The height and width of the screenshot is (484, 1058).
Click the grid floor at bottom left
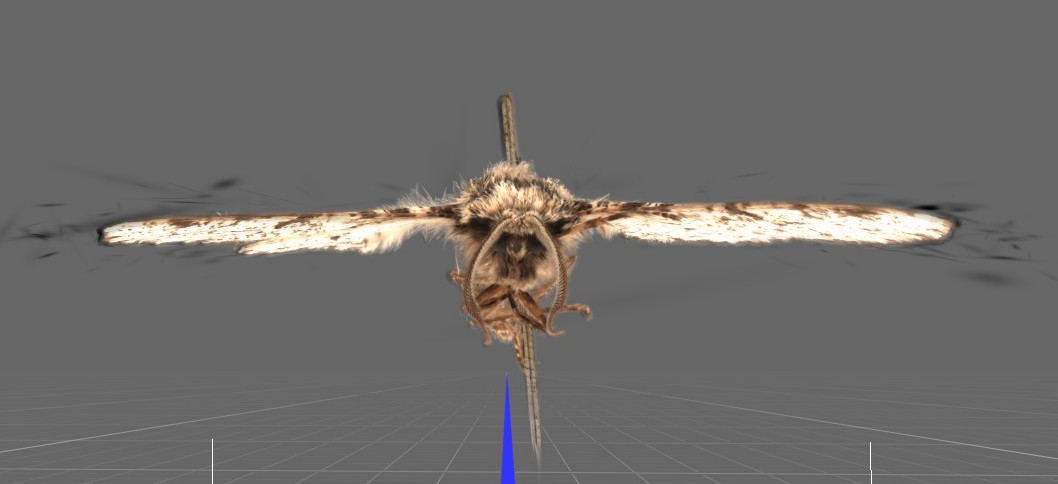coord(100,440)
